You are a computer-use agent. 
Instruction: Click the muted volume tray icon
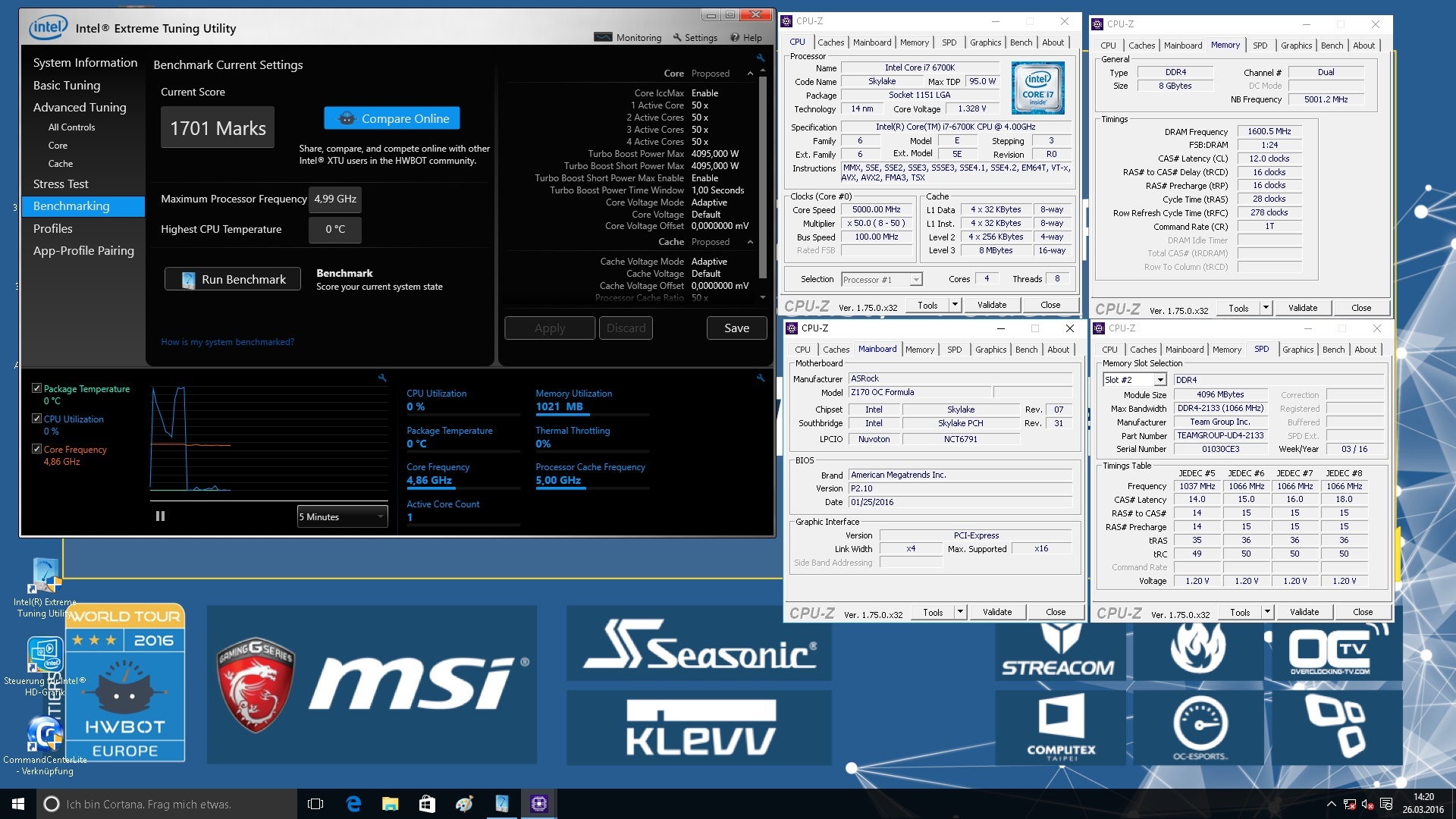(1367, 804)
